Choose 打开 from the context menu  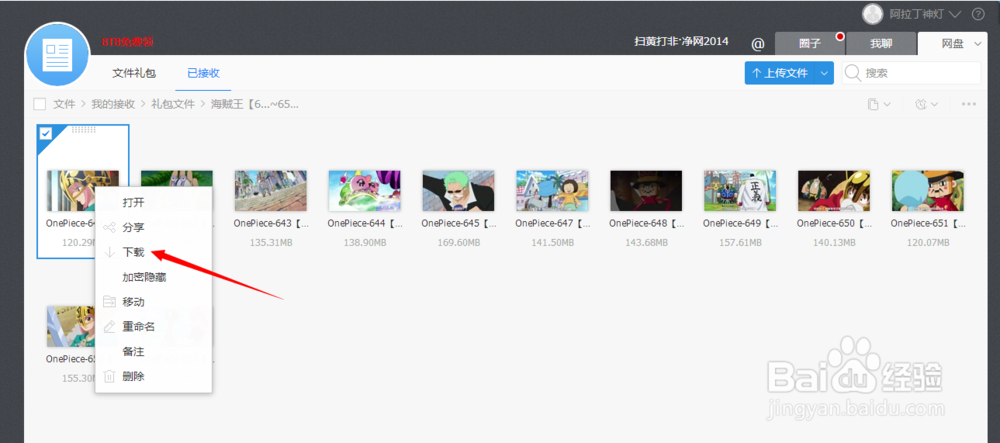(x=133, y=203)
